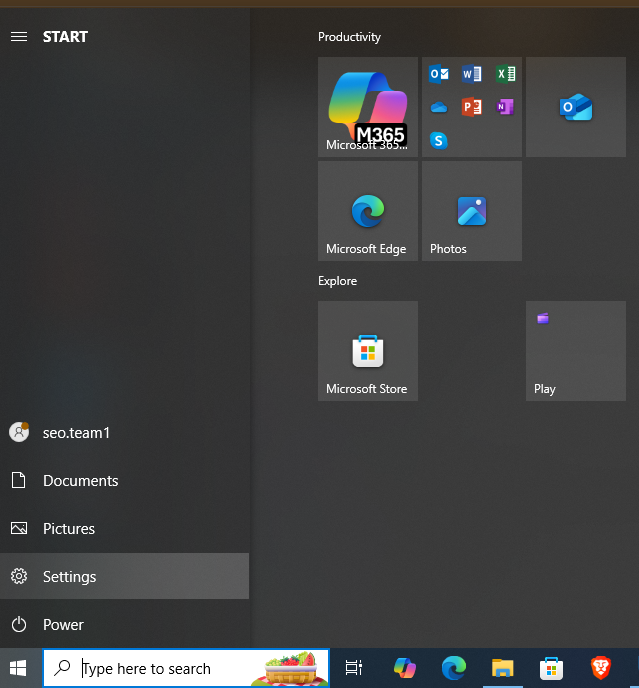Viewport: 639px width, 688px height.
Task: Open Microsoft Edge from the taskbar
Action: point(454,668)
